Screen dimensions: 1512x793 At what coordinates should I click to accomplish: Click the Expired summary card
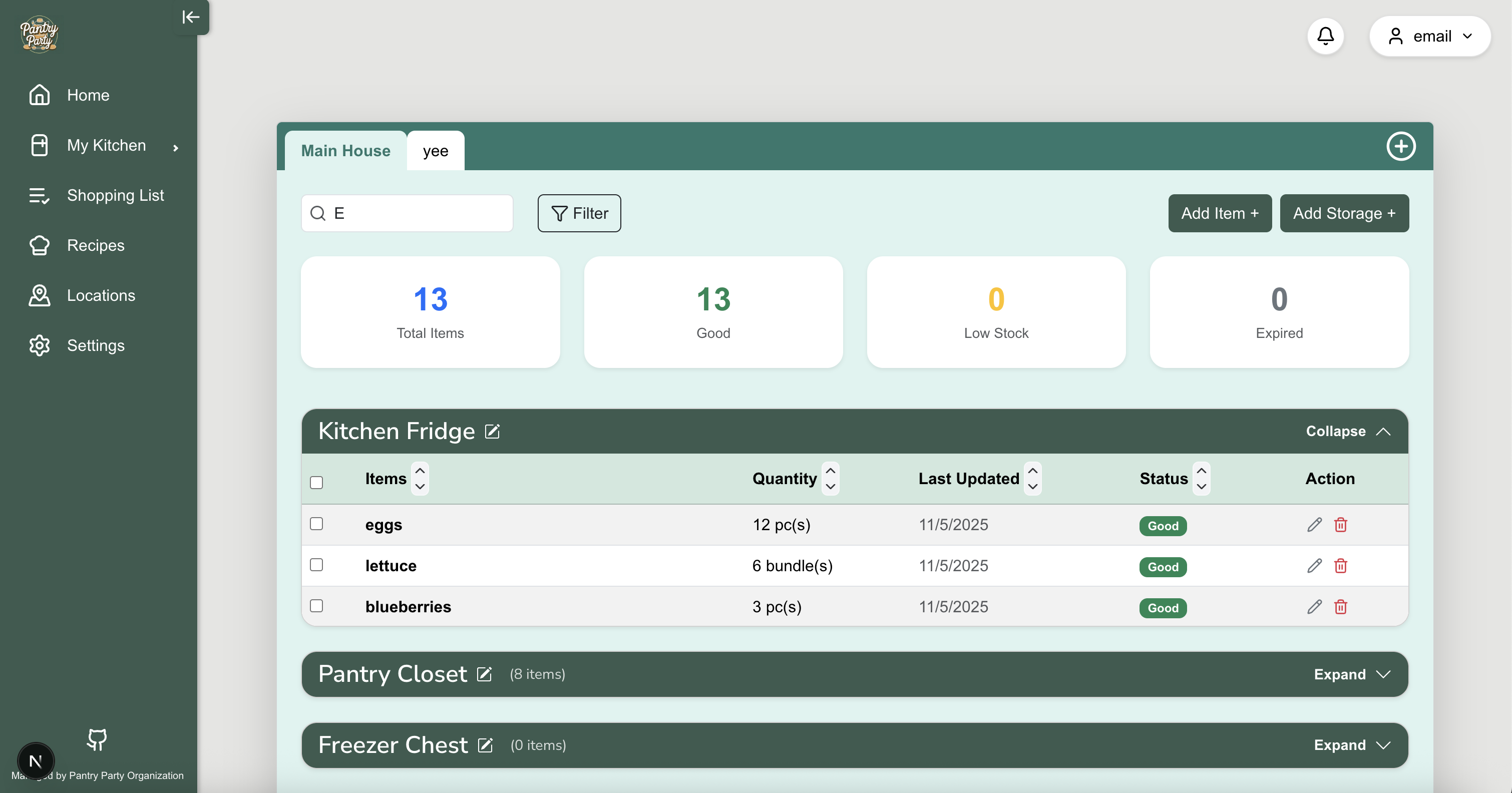pos(1279,312)
